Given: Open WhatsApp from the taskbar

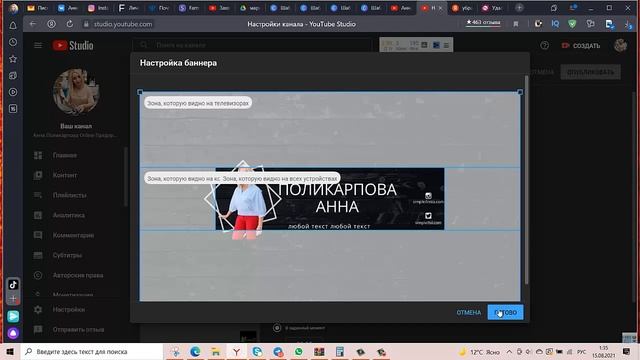Looking at the screenshot, I should (299, 351).
